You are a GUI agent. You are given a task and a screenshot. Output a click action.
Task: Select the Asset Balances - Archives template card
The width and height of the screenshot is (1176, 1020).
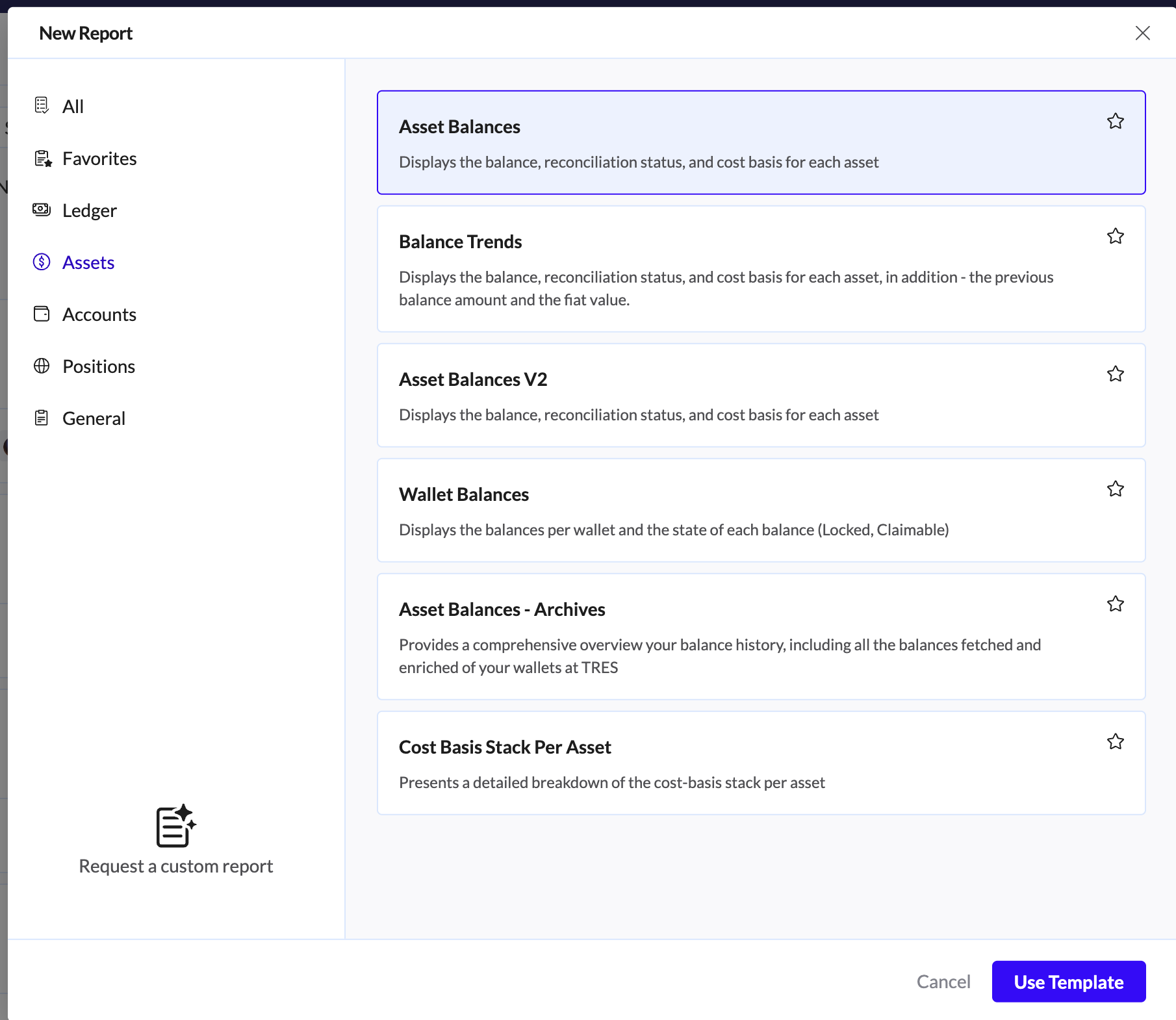coord(760,637)
